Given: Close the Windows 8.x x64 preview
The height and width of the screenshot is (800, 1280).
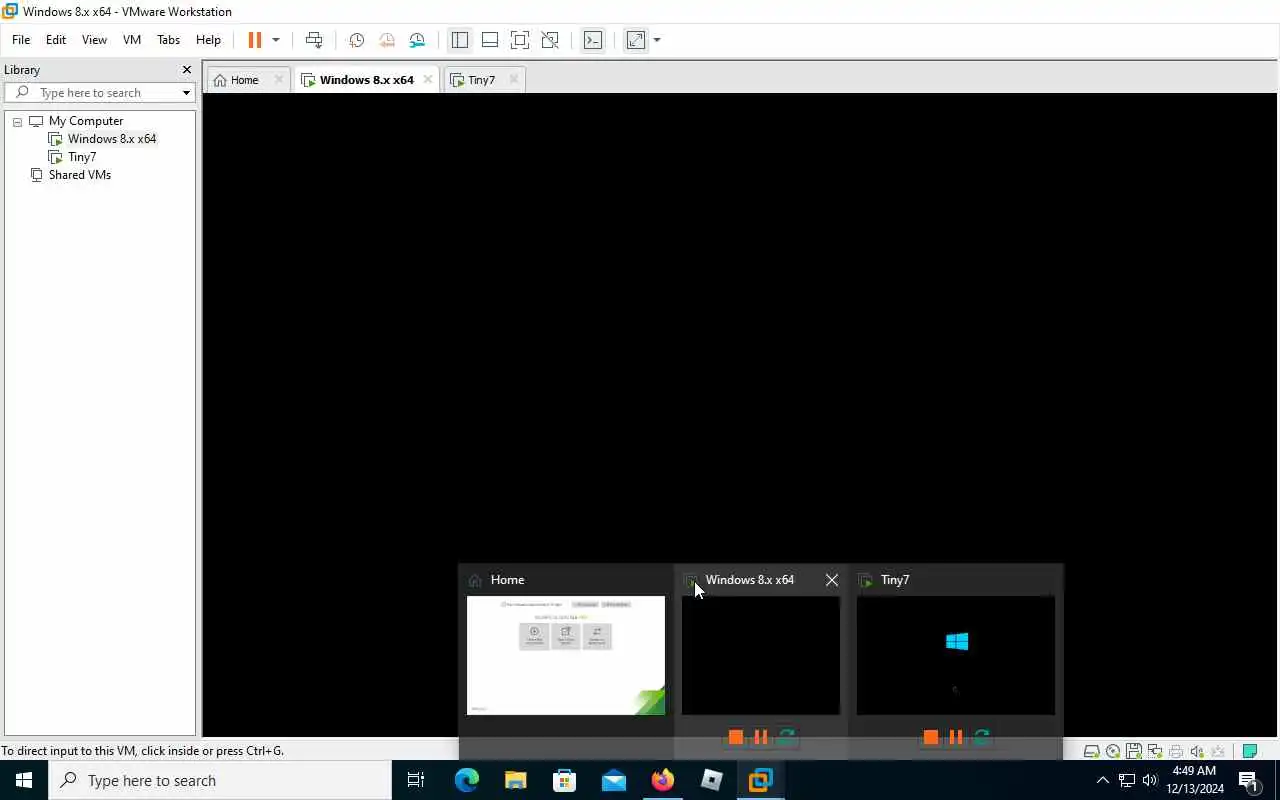Looking at the screenshot, I should coord(832,580).
